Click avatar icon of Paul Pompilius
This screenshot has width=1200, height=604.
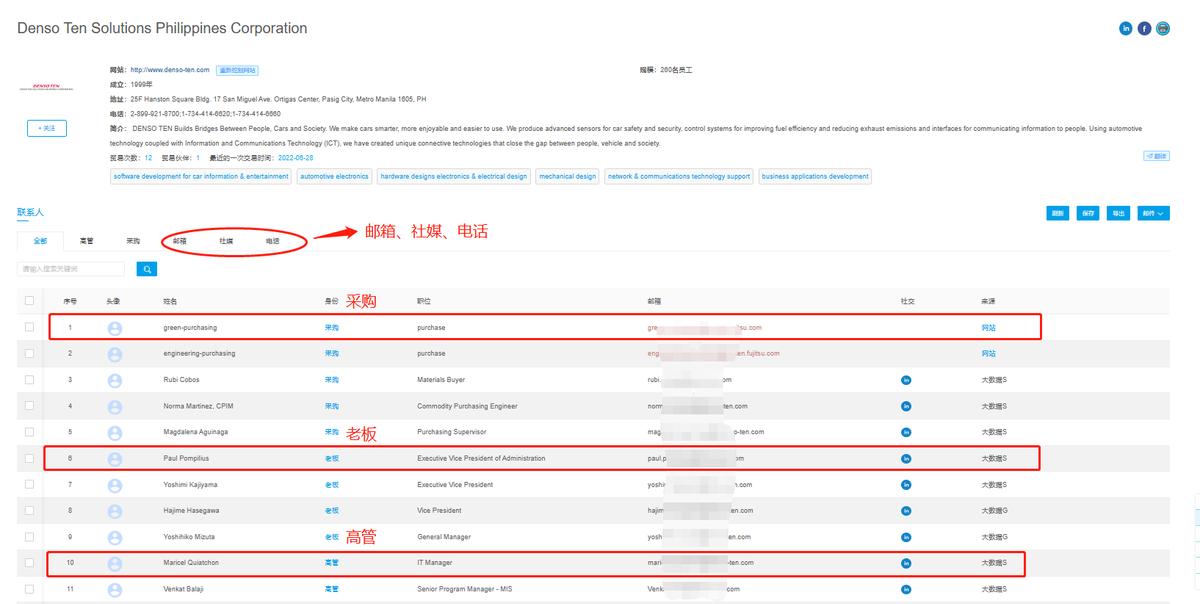click(115, 459)
